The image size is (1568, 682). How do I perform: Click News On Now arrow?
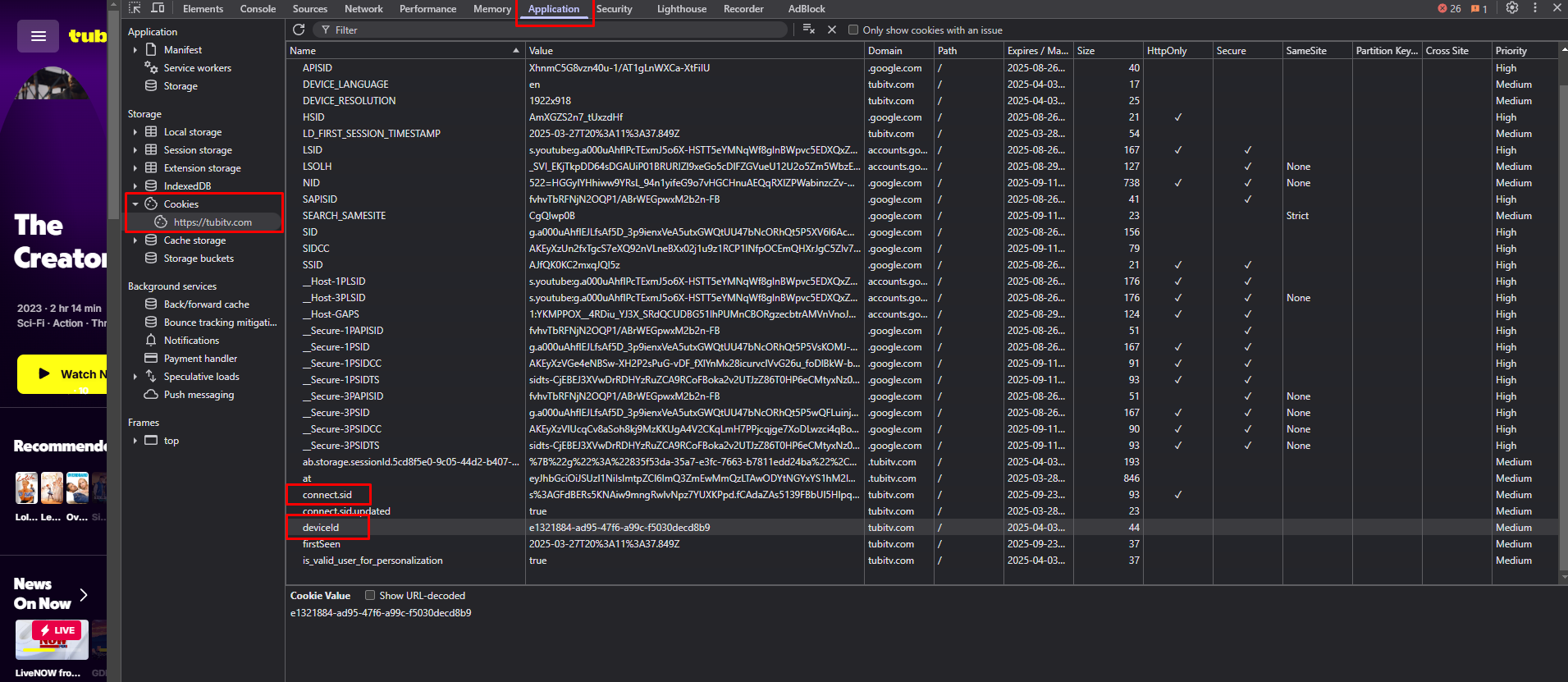[x=83, y=594]
